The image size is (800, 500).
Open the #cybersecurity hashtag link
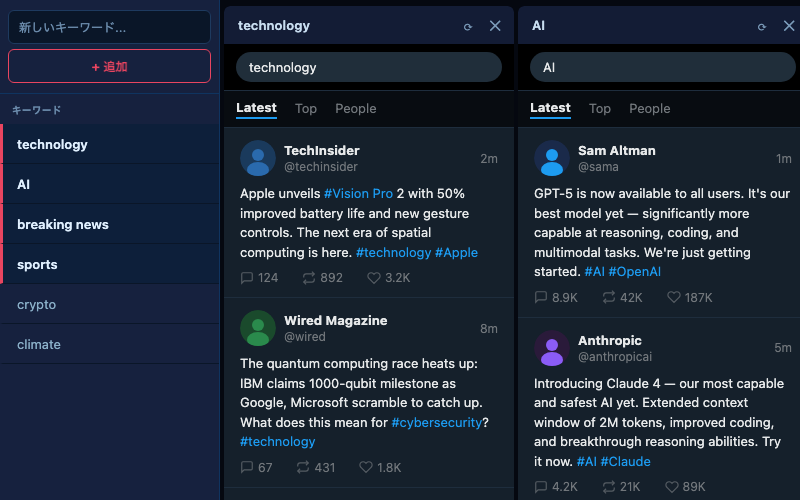coord(436,422)
